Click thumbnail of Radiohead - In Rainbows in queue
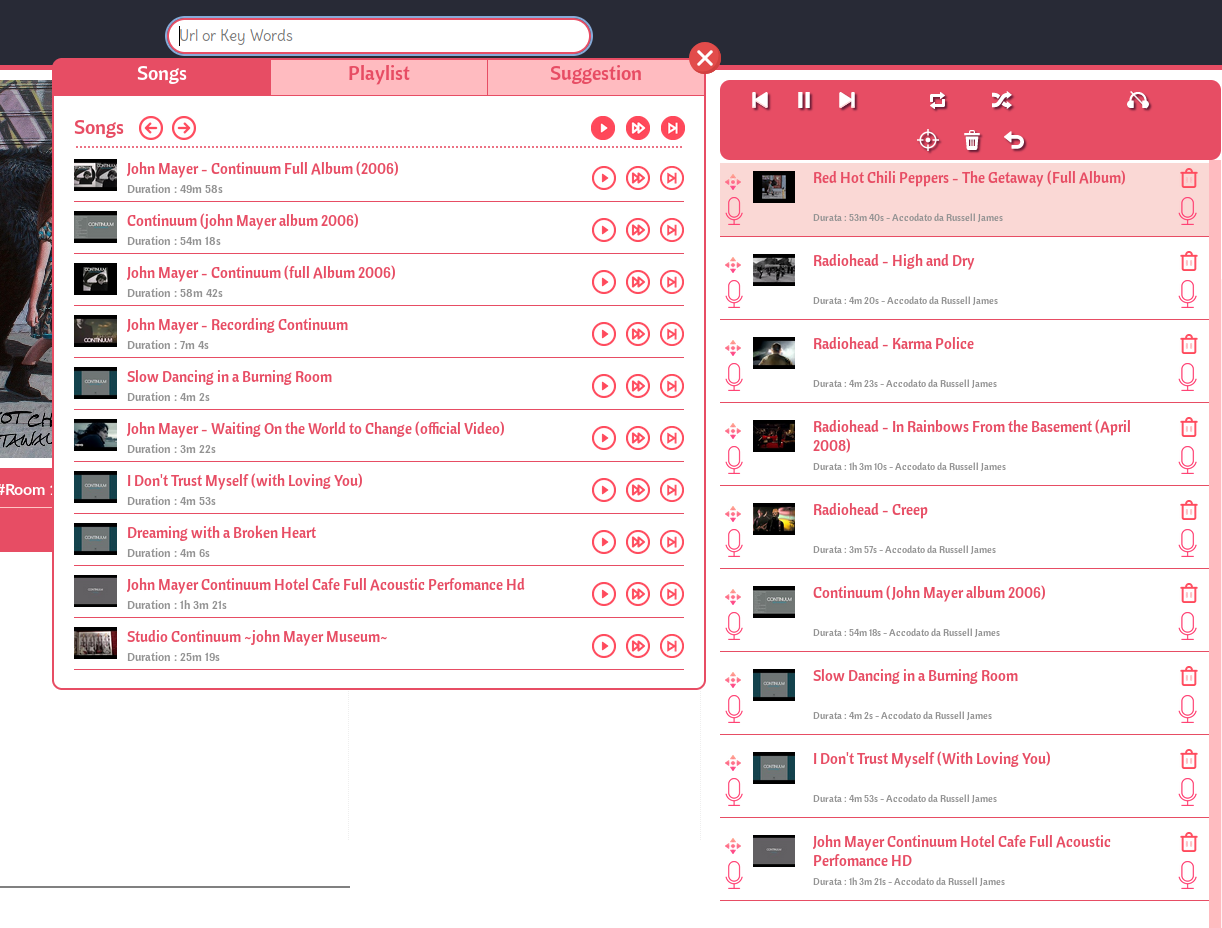The height and width of the screenshot is (928, 1222). click(774, 436)
